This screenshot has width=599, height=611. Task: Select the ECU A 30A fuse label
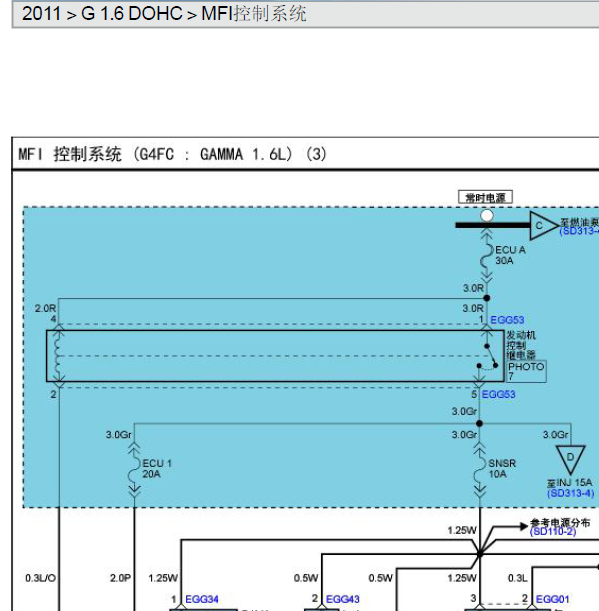[510, 255]
